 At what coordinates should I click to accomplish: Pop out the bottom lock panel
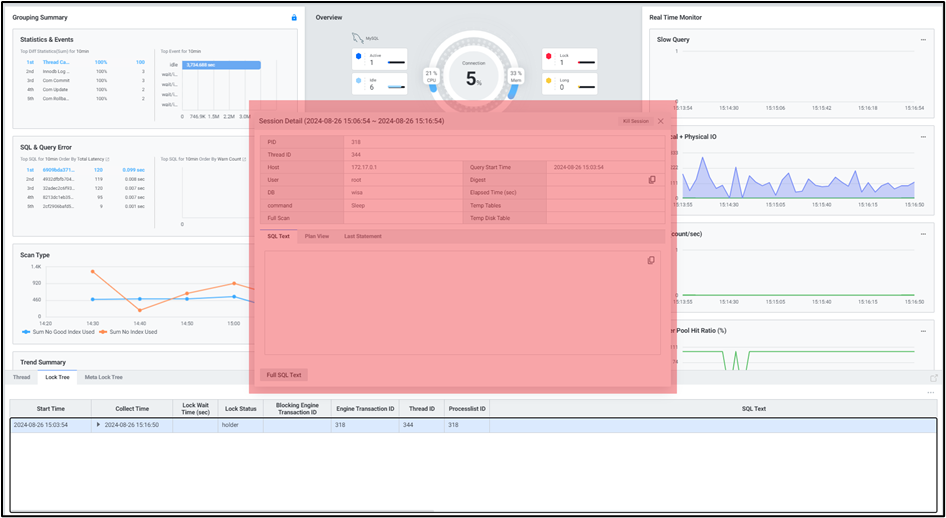[934, 378]
